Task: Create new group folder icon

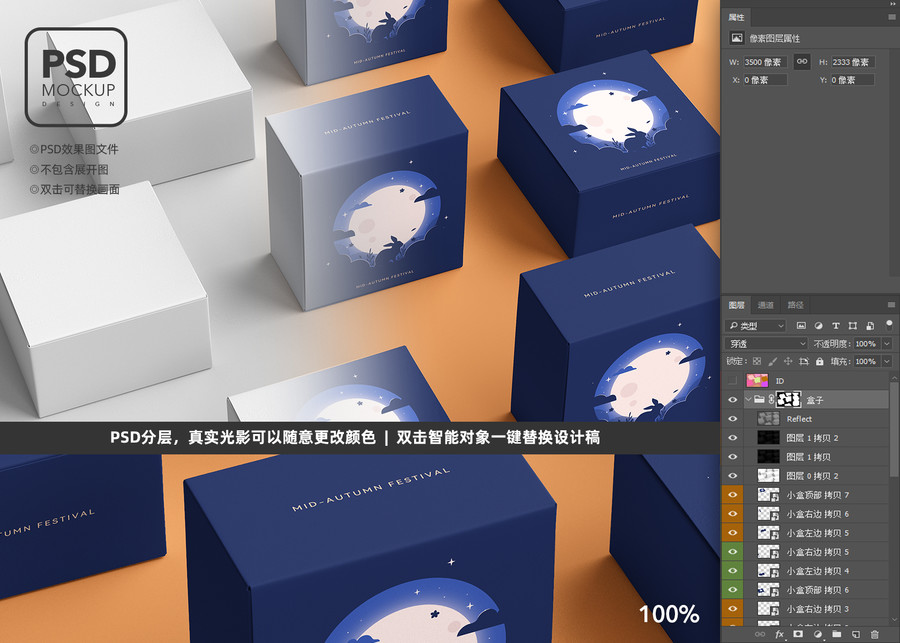Action: coord(836,634)
